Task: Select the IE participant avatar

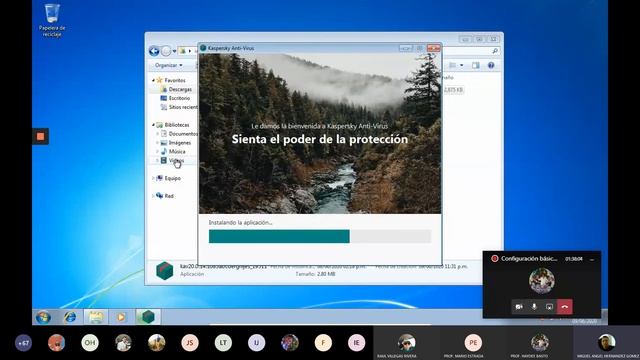Action: pos(356,343)
